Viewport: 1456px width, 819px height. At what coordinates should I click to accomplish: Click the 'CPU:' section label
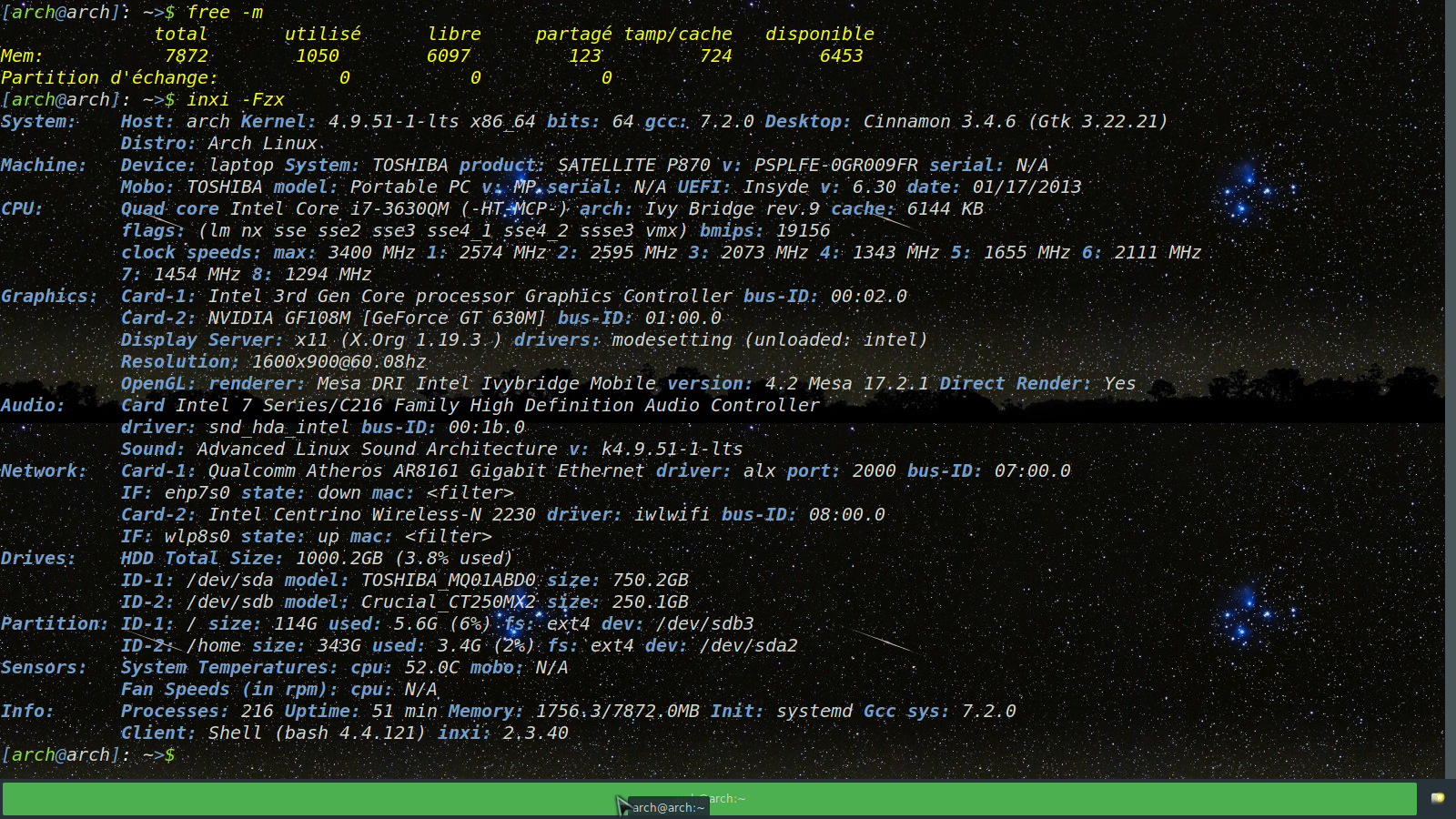click(22, 209)
